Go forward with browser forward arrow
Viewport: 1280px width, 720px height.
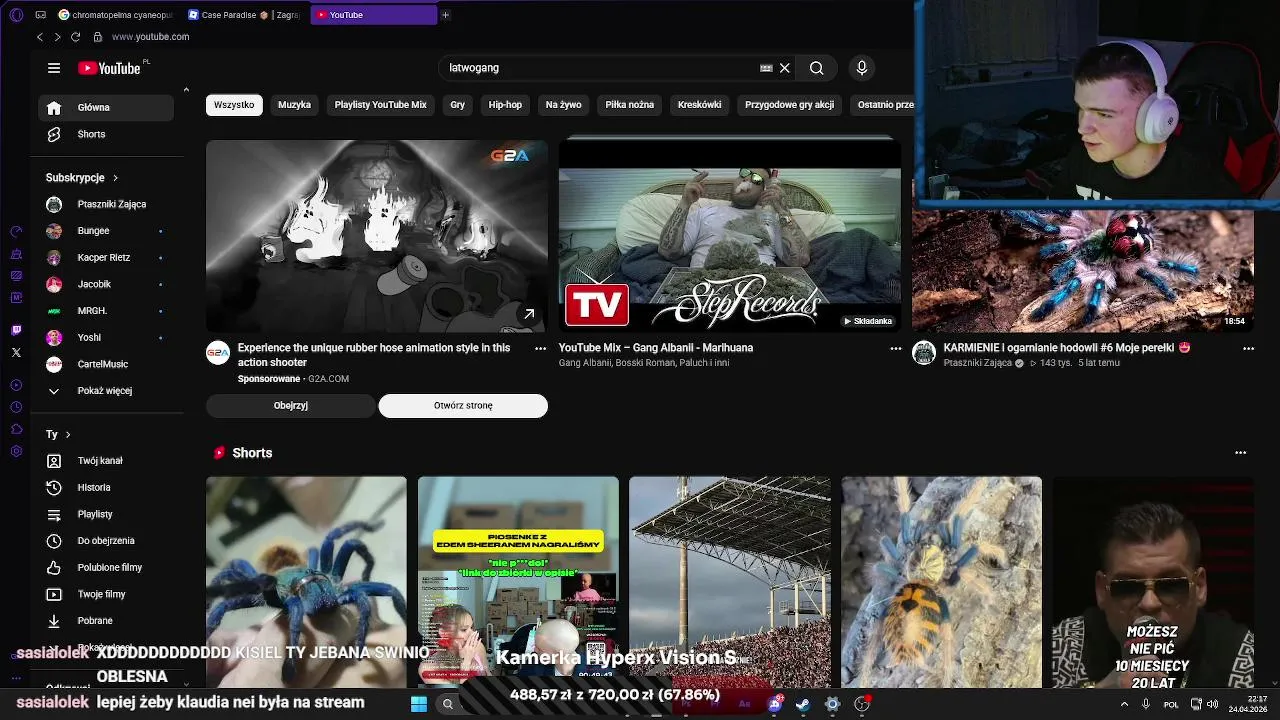click(x=57, y=37)
